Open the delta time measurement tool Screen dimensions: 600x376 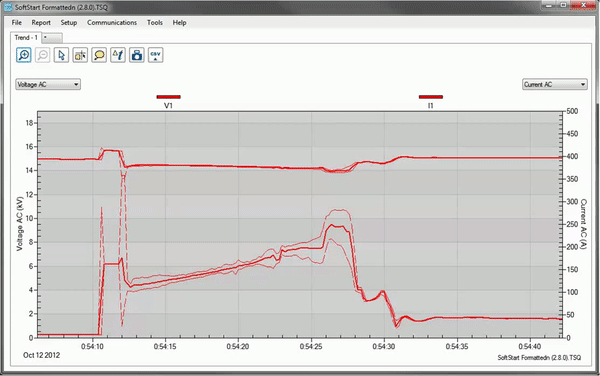tap(118, 55)
